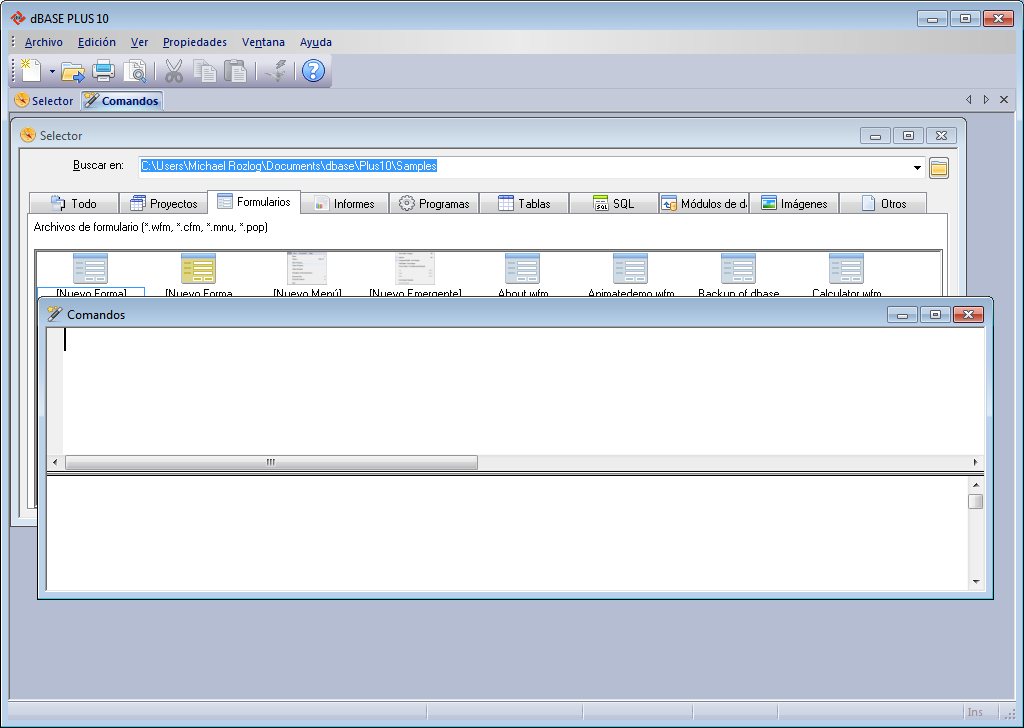Click the Comandos horizontal scrollbar thumb
1024x728 pixels.
click(271, 462)
